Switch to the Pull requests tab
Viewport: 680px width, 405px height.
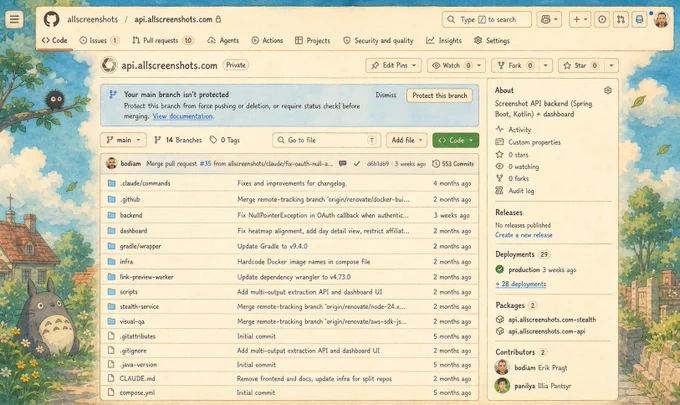point(163,40)
